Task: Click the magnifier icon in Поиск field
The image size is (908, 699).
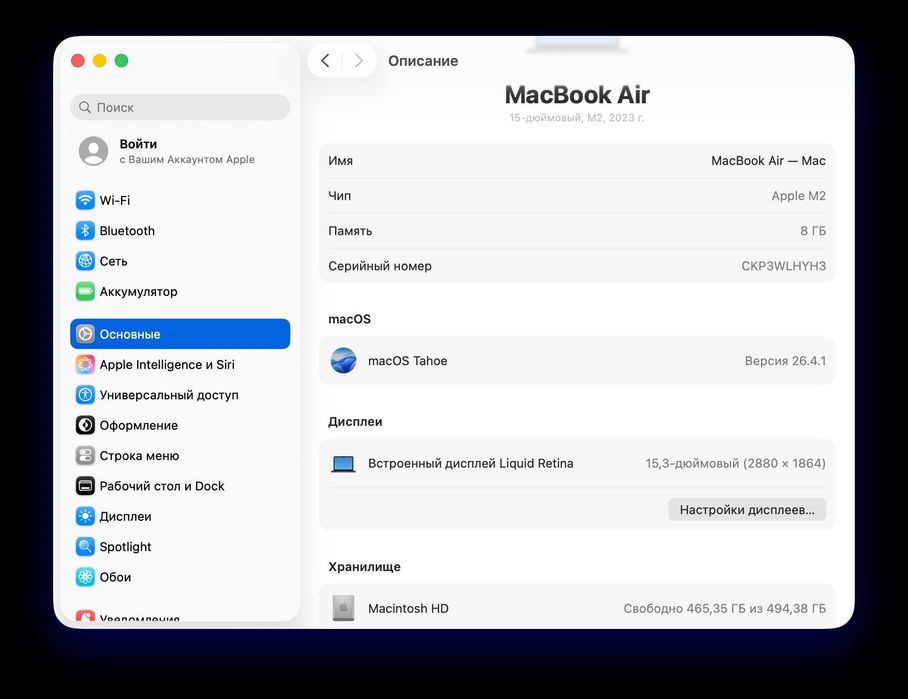Action: 85,107
